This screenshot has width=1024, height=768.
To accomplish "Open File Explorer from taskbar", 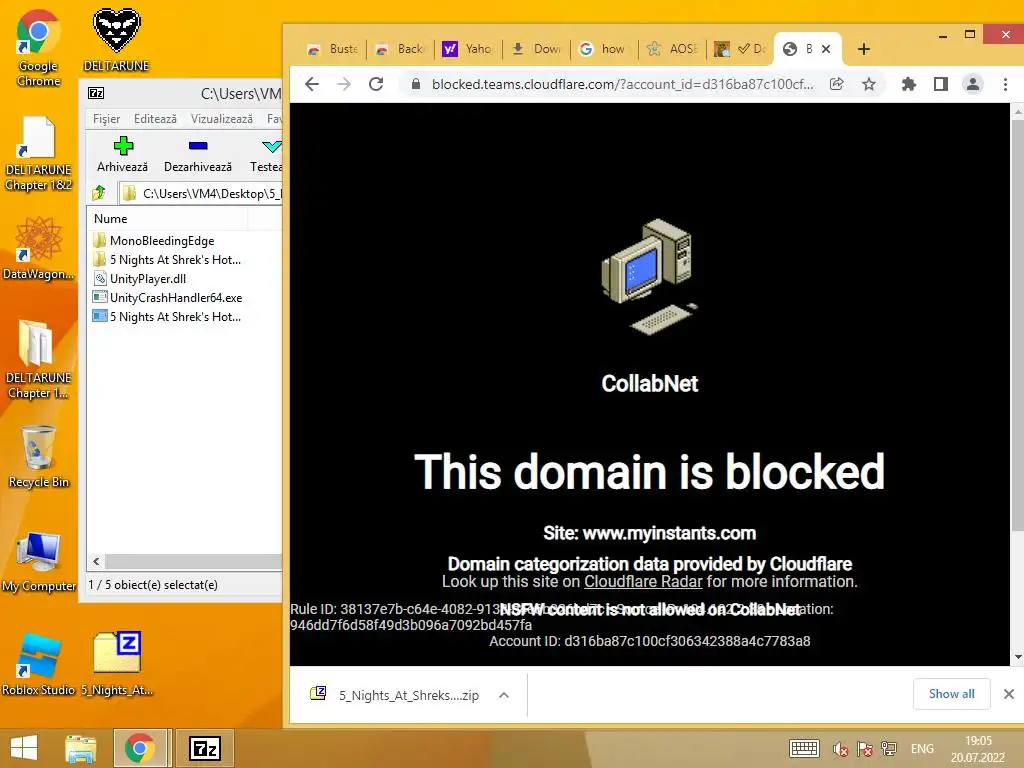I will pyautogui.click(x=81, y=748).
